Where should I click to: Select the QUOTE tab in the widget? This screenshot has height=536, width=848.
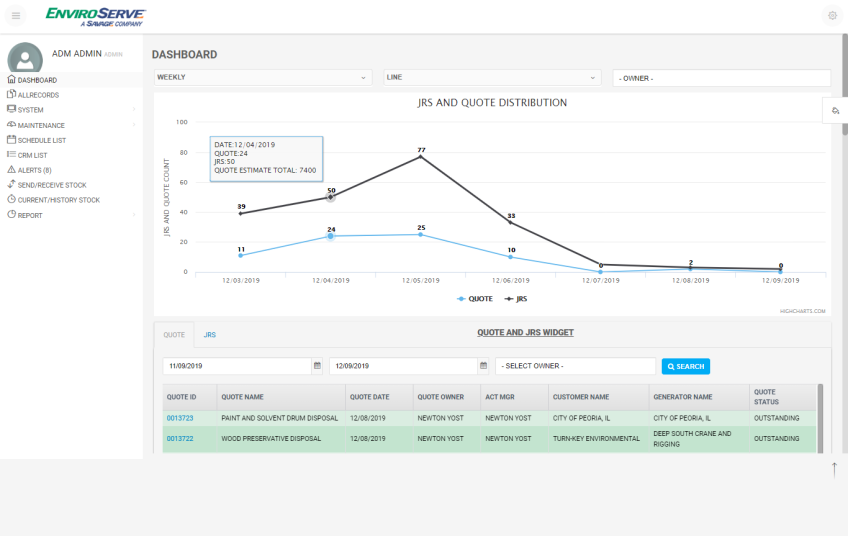tap(174, 335)
